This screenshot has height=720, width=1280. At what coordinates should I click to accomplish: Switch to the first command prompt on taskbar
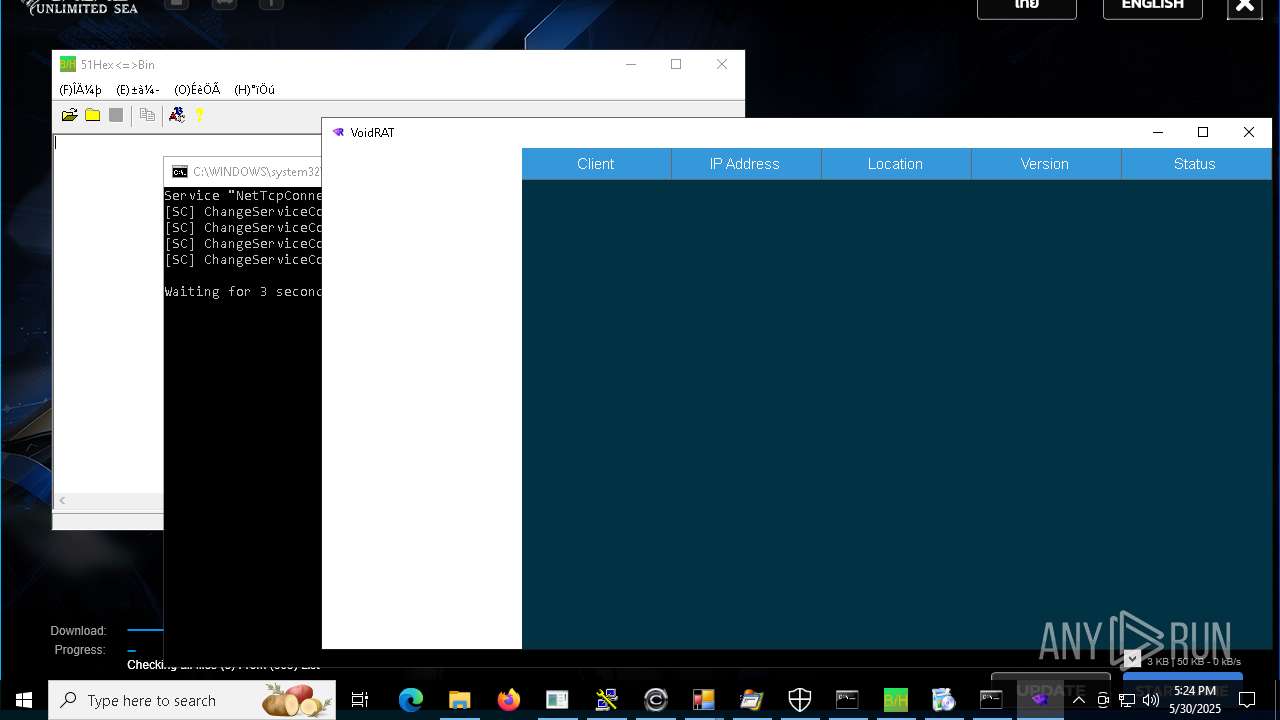847,700
